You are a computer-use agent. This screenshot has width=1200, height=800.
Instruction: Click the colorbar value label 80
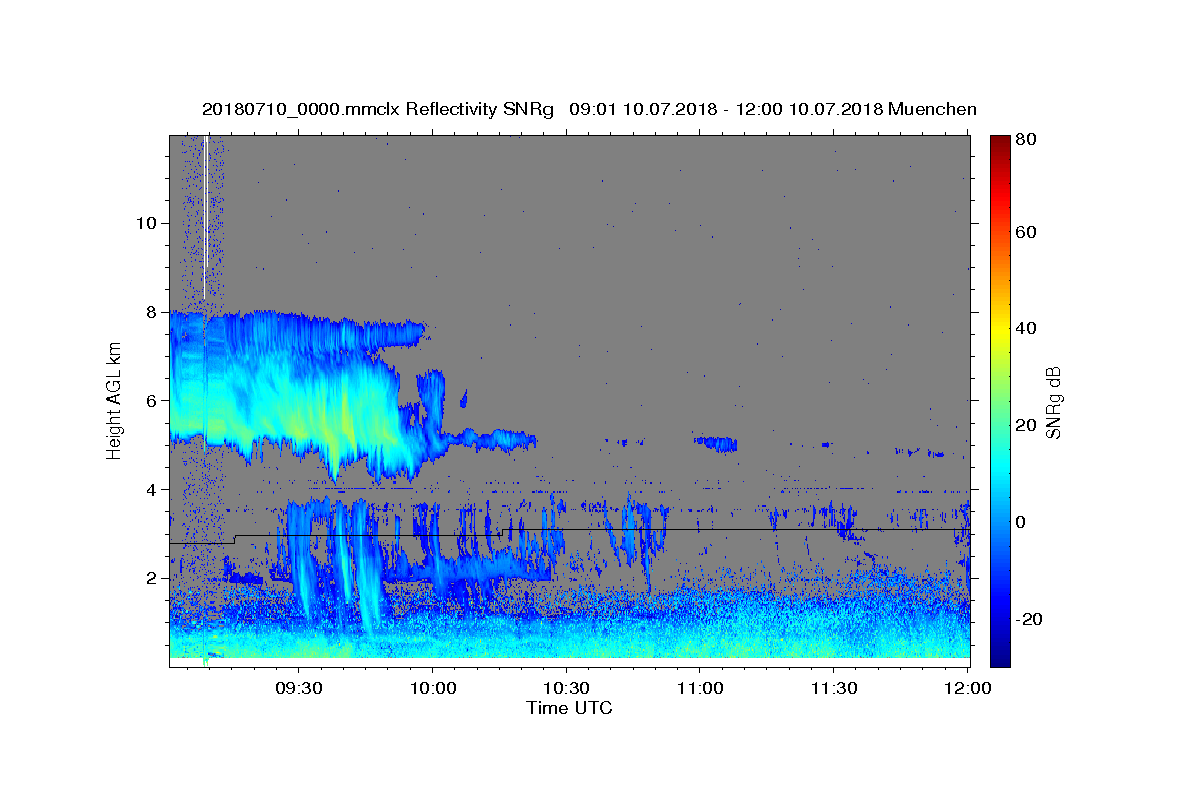pos(1026,139)
